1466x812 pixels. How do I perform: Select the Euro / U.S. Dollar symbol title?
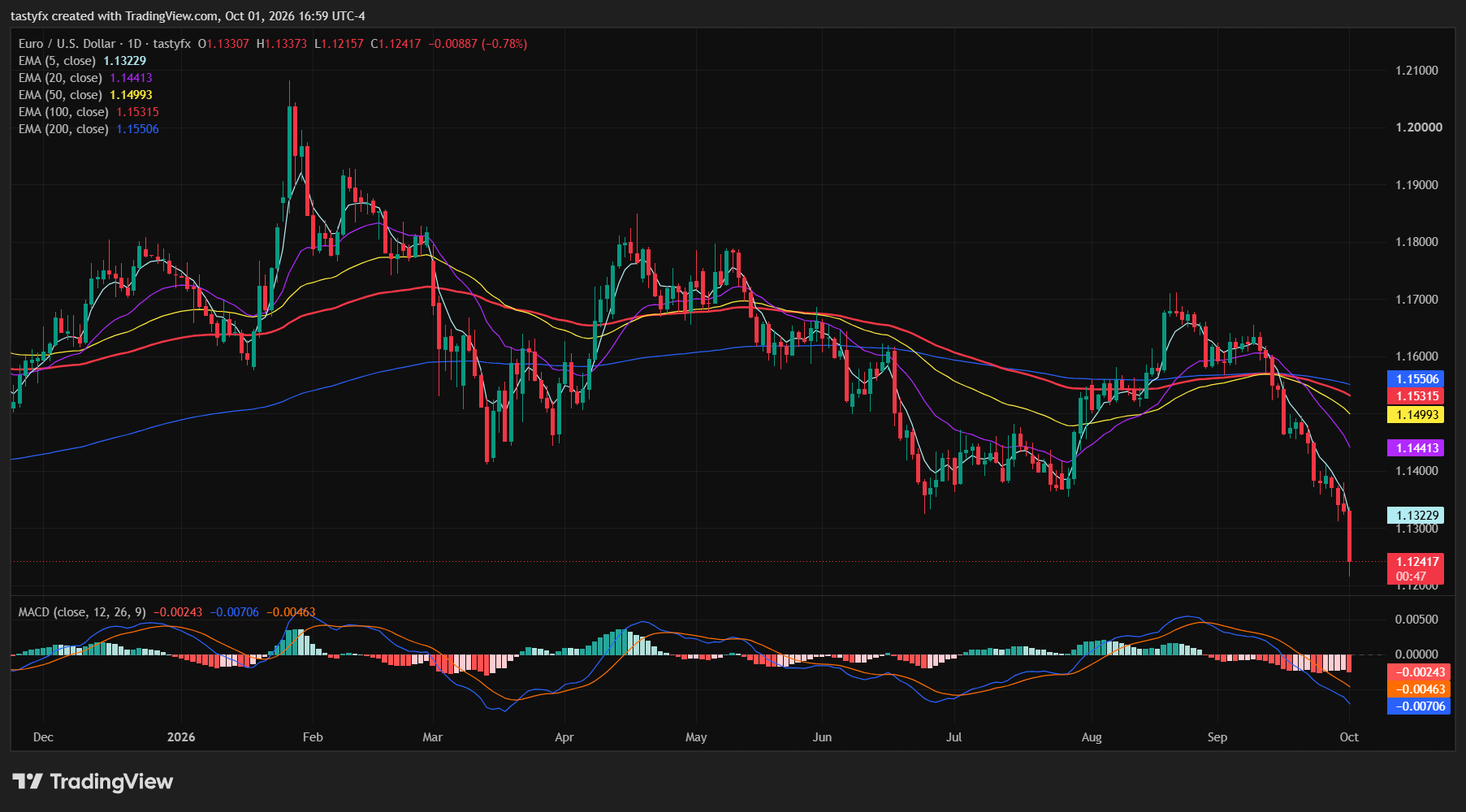(x=67, y=44)
